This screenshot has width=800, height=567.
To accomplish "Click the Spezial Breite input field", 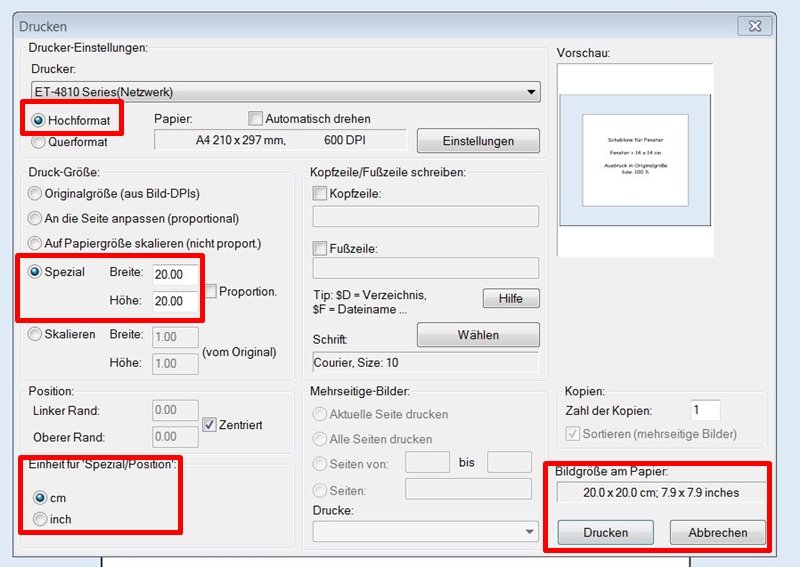I will (x=174, y=273).
